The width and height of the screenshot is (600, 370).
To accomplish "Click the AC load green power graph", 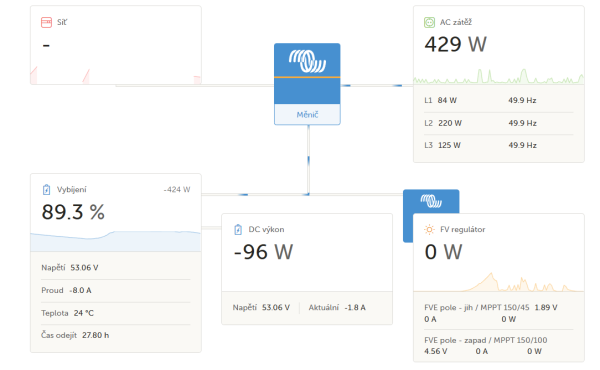I will [x=499, y=76].
